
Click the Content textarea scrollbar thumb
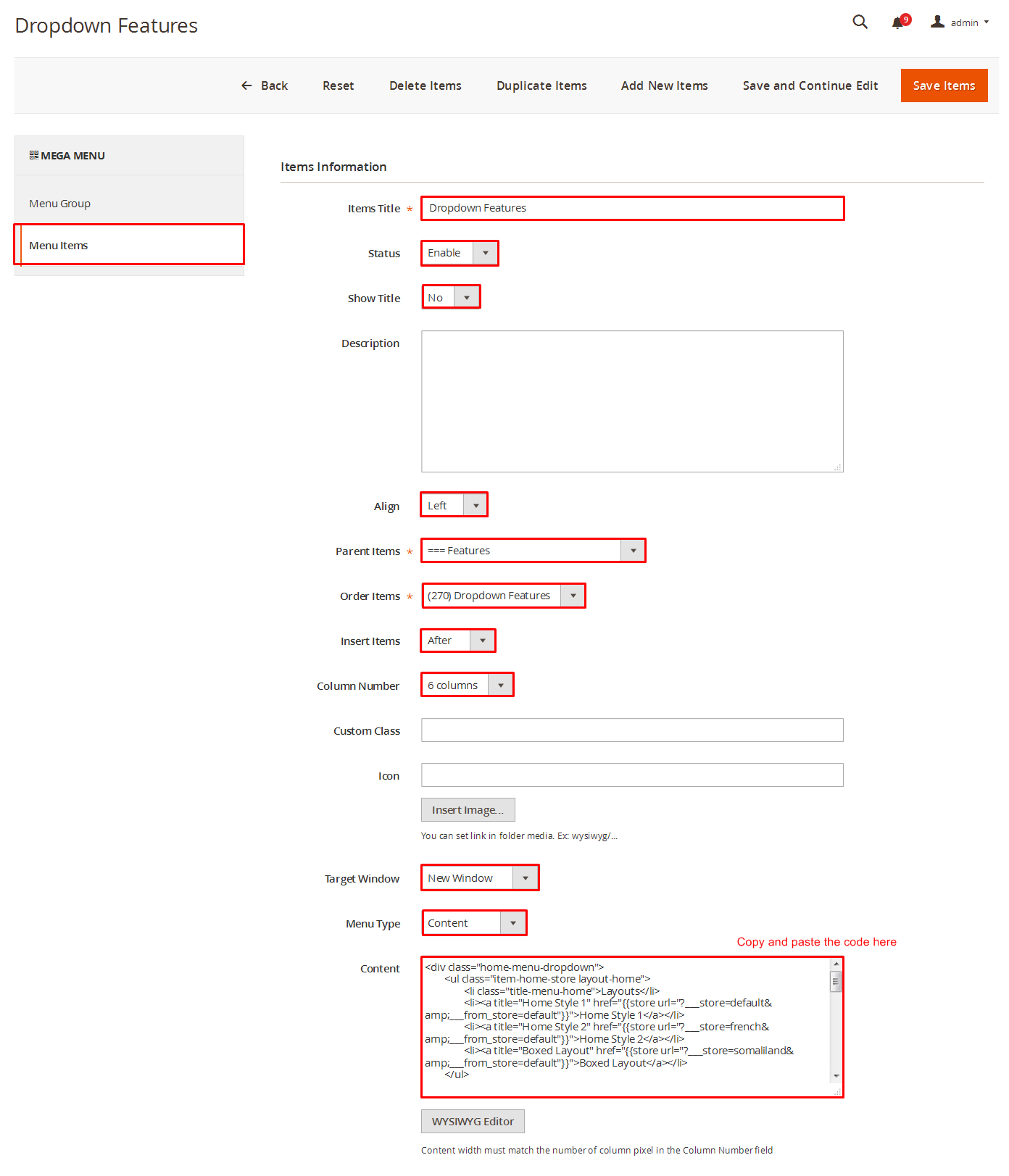pyautogui.click(x=836, y=981)
